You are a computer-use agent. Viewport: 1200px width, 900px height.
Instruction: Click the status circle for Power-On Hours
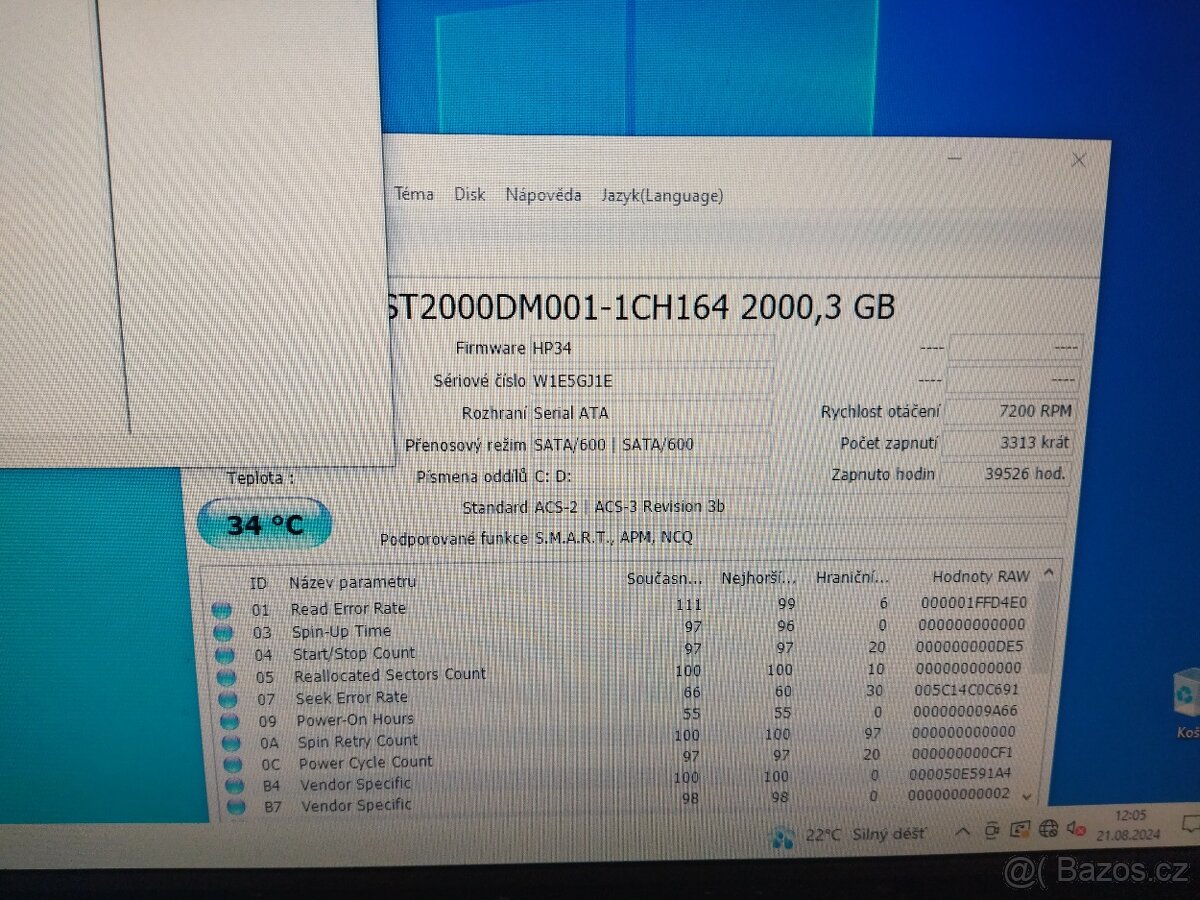(229, 721)
